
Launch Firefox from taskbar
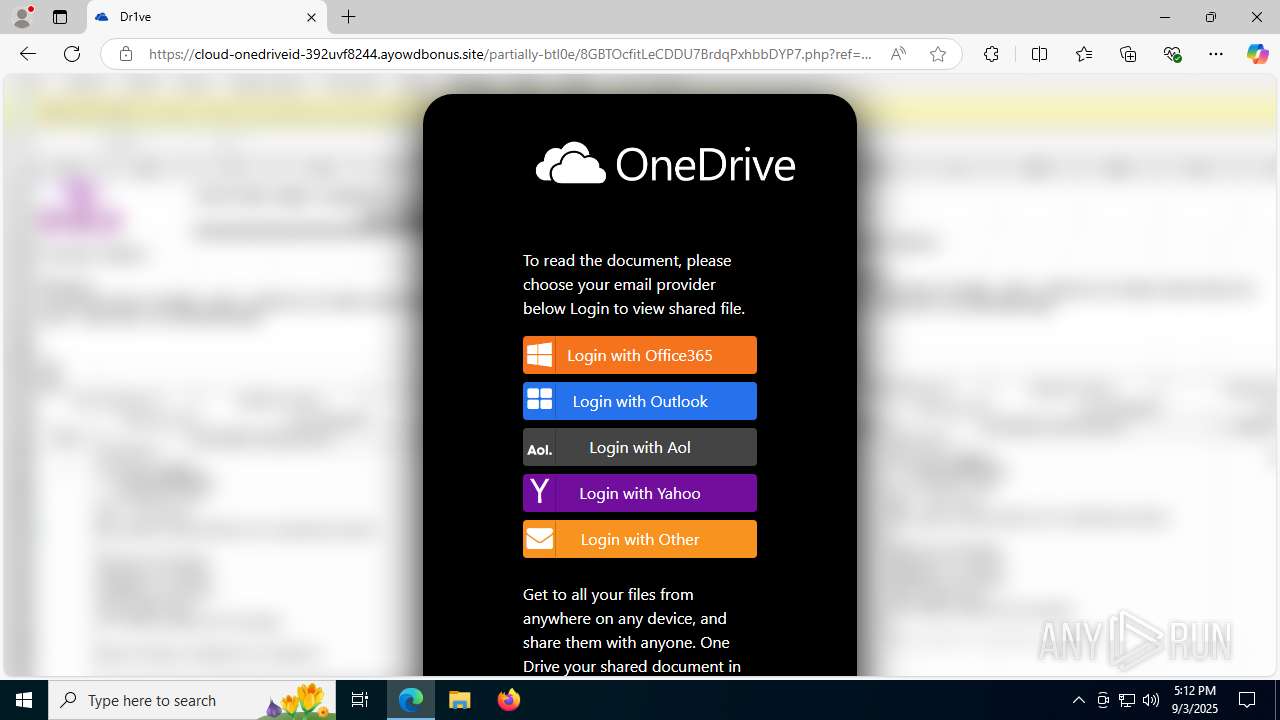tap(509, 700)
